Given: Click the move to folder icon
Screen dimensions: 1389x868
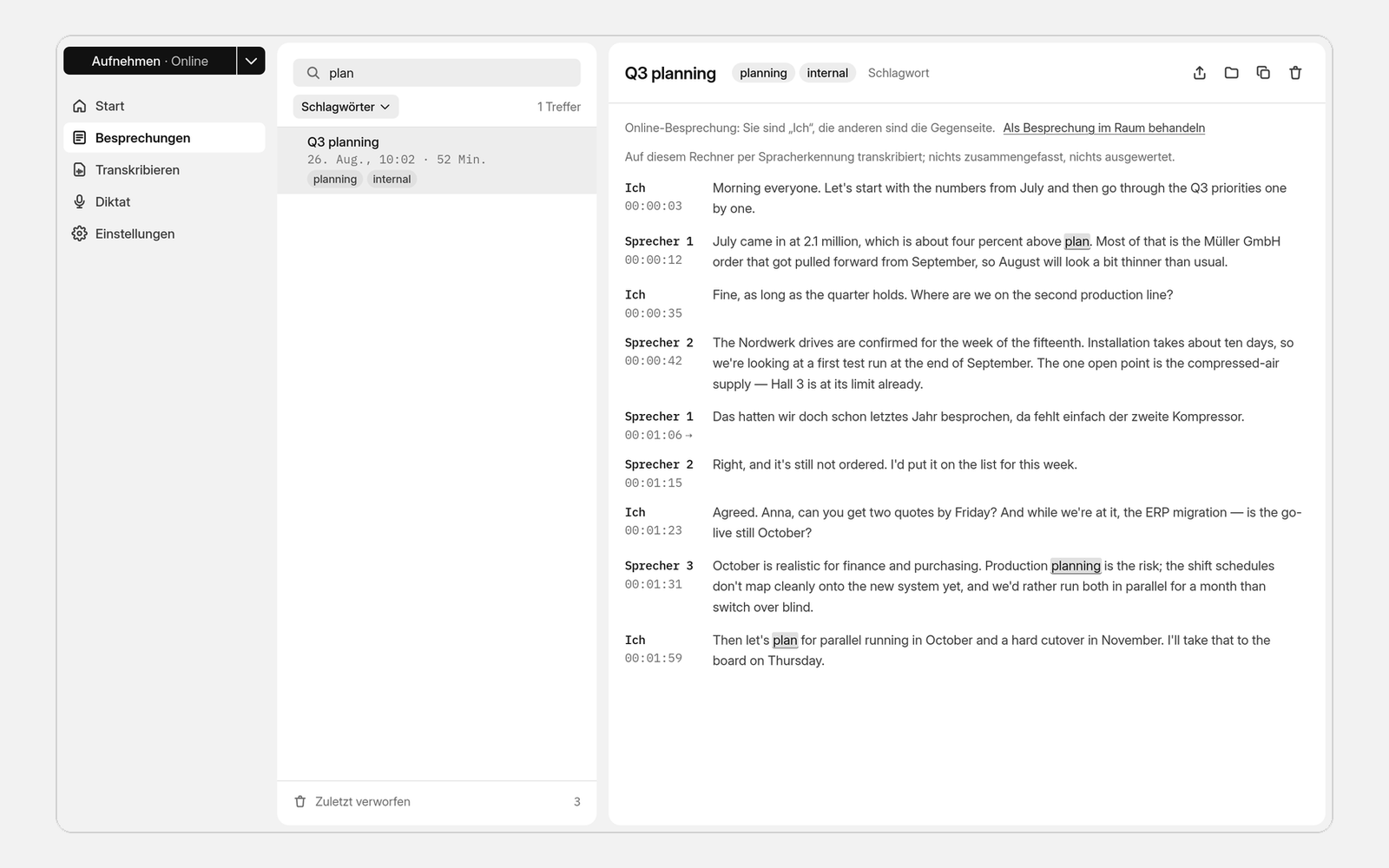Looking at the screenshot, I should [1231, 73].
